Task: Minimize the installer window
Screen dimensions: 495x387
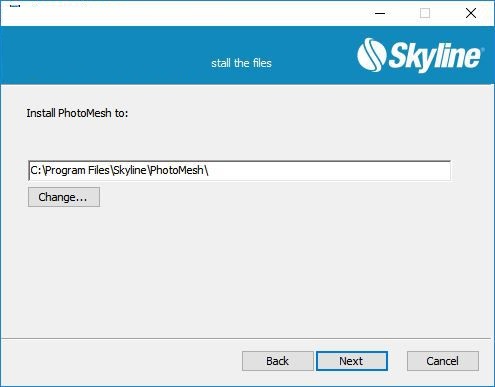Action: click(380, 13)
